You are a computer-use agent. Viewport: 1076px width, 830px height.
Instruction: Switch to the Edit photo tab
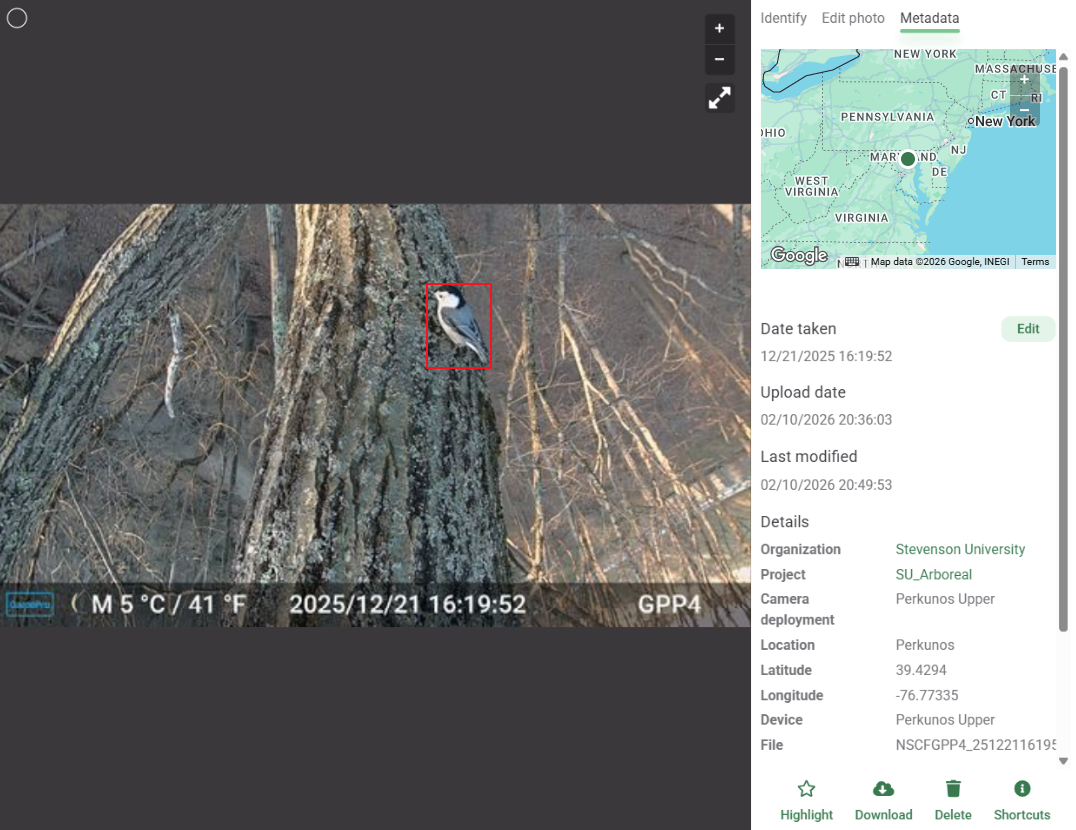pyautogui.click(x=853, y=18)
